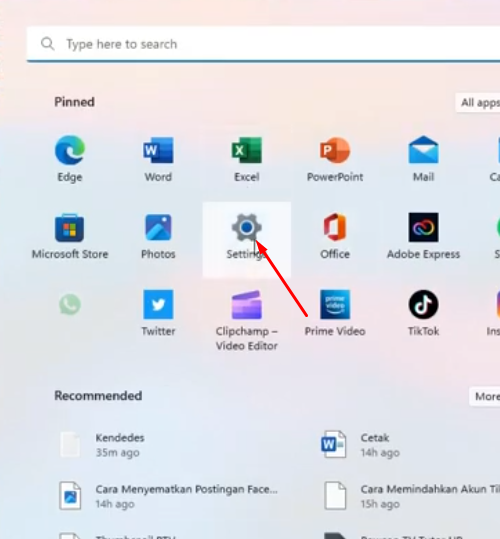Open the TikTok app
500x539 pixels.
[423, 313]
